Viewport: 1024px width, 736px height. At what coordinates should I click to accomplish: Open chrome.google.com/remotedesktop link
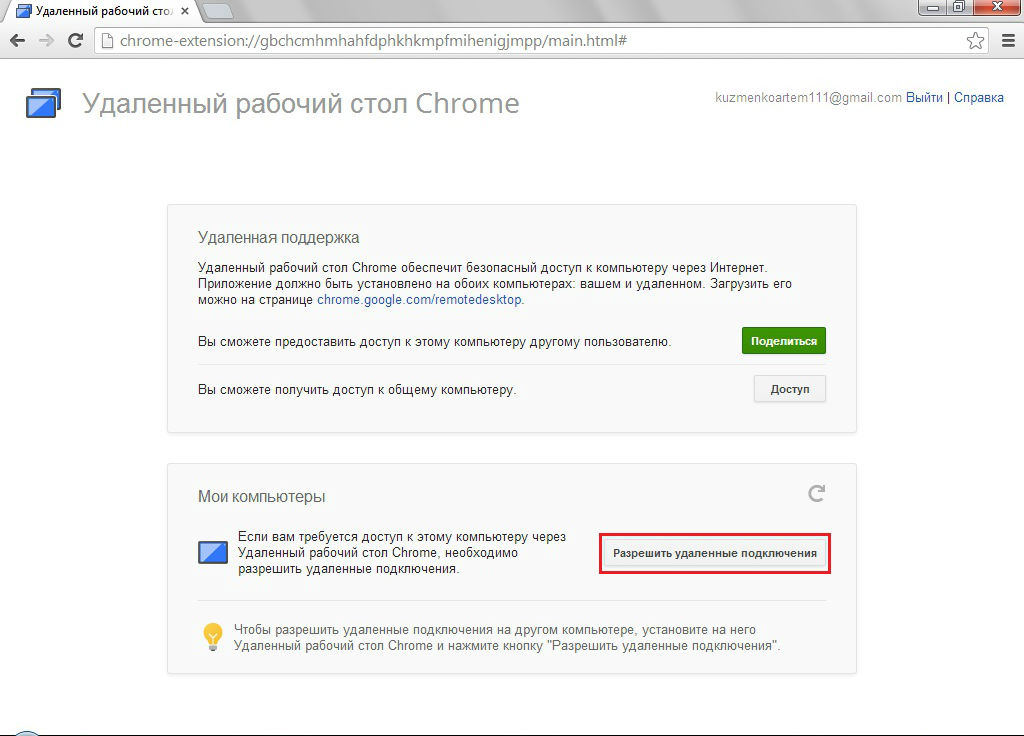tap(419, 300)
